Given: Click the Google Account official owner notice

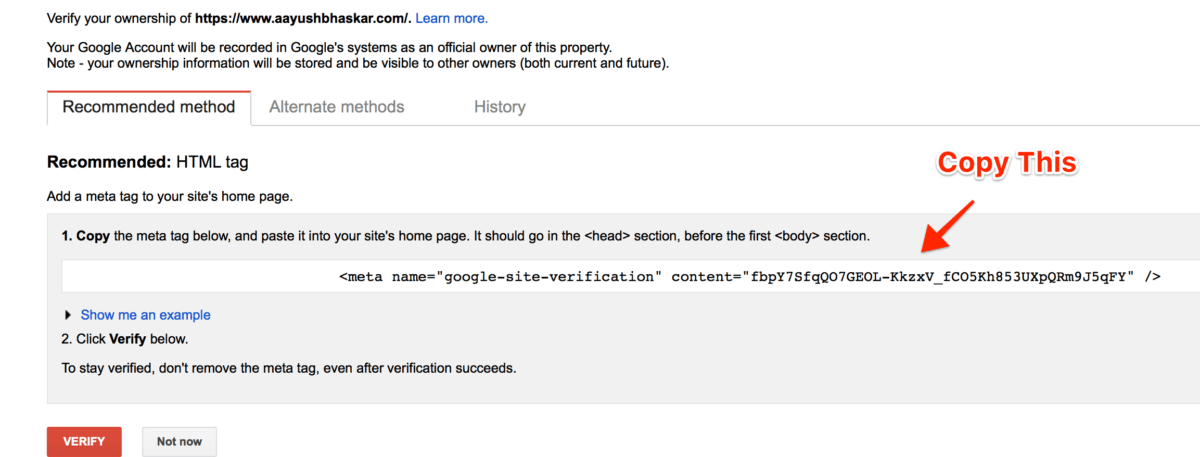Looking at the screenshot, I should pyautogui.click(x=329, y=47).
